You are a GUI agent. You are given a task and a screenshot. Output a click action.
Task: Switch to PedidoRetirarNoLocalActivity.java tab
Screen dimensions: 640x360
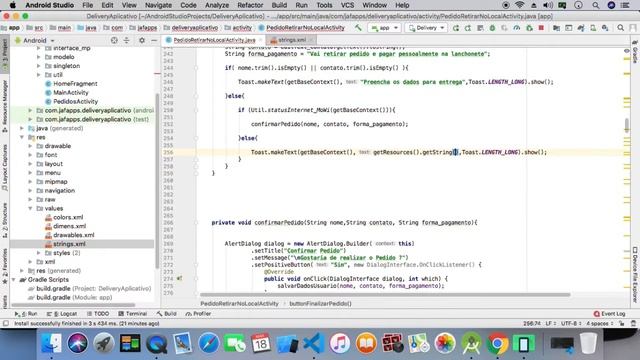(213, 40)
